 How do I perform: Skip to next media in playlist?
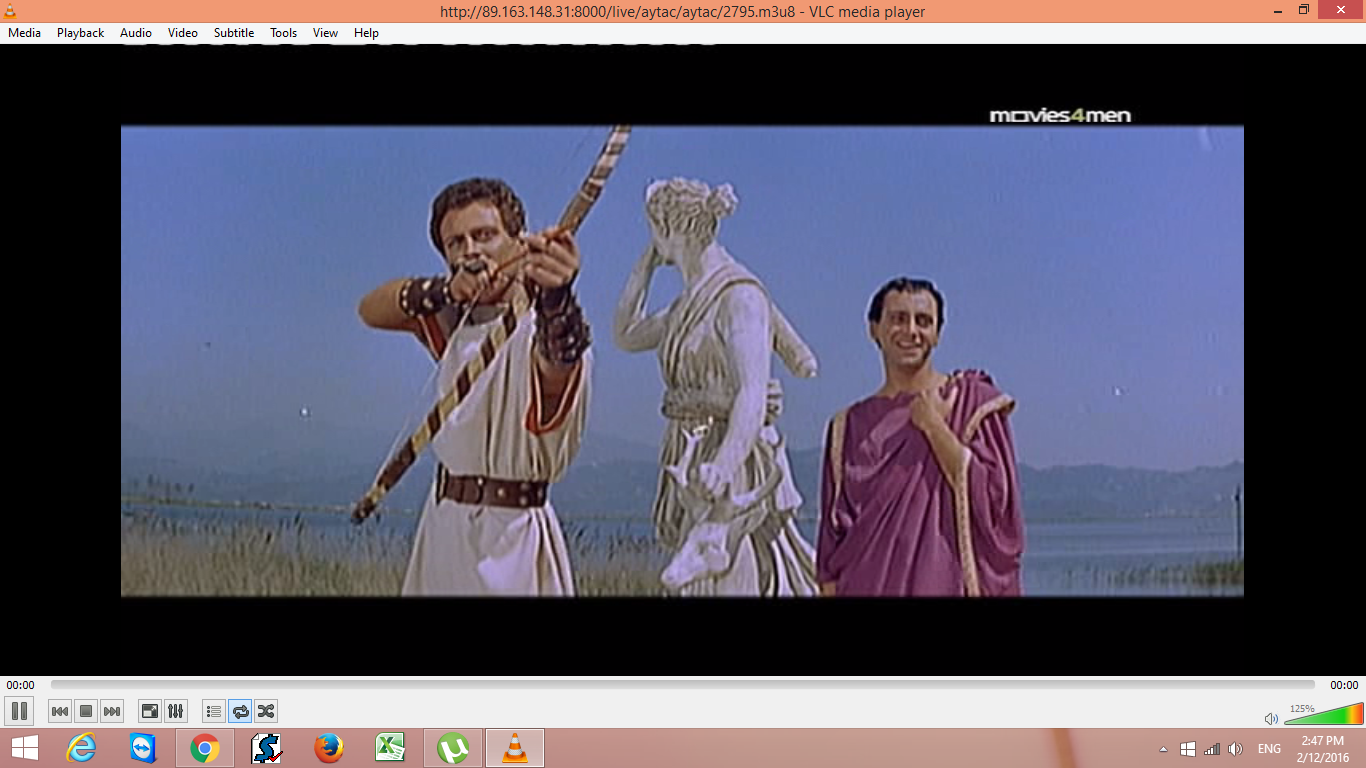pyautogui.click(x=112, y=711)
